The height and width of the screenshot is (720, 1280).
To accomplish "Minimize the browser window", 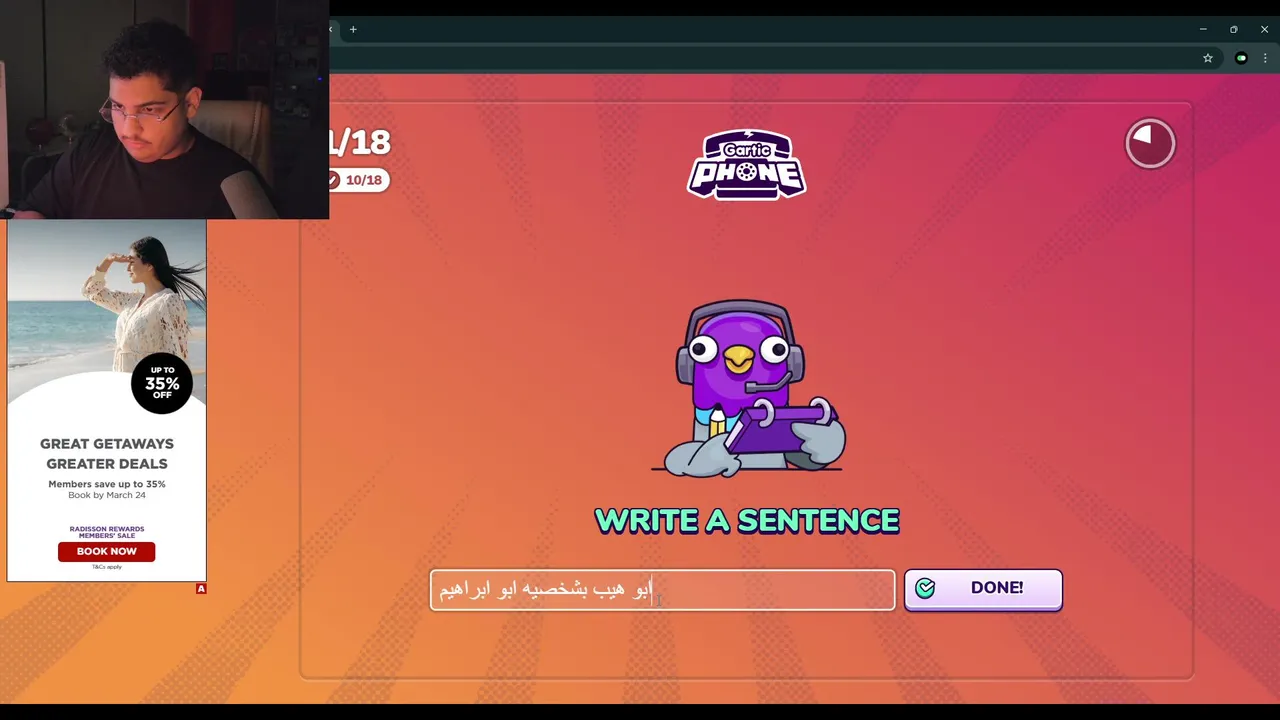I will tap(1203, 30).
